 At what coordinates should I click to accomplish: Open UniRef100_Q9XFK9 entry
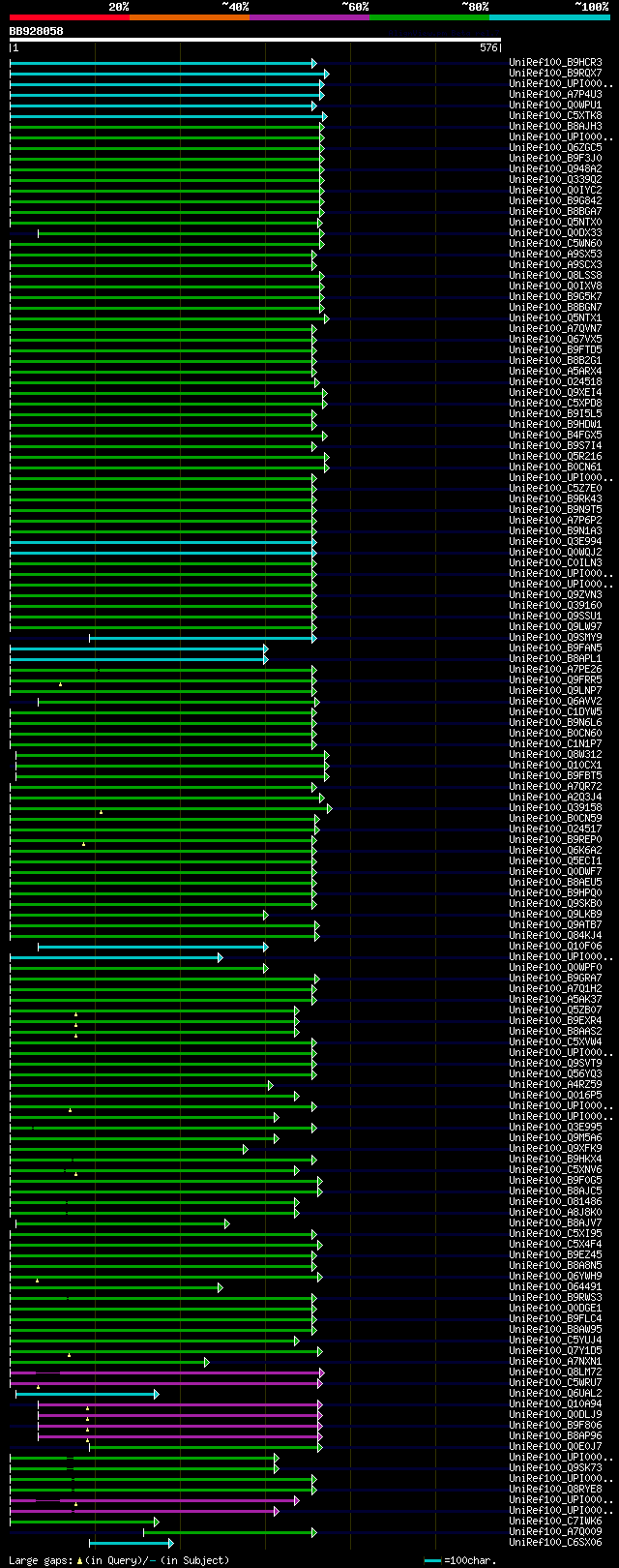click(555, 1149)
